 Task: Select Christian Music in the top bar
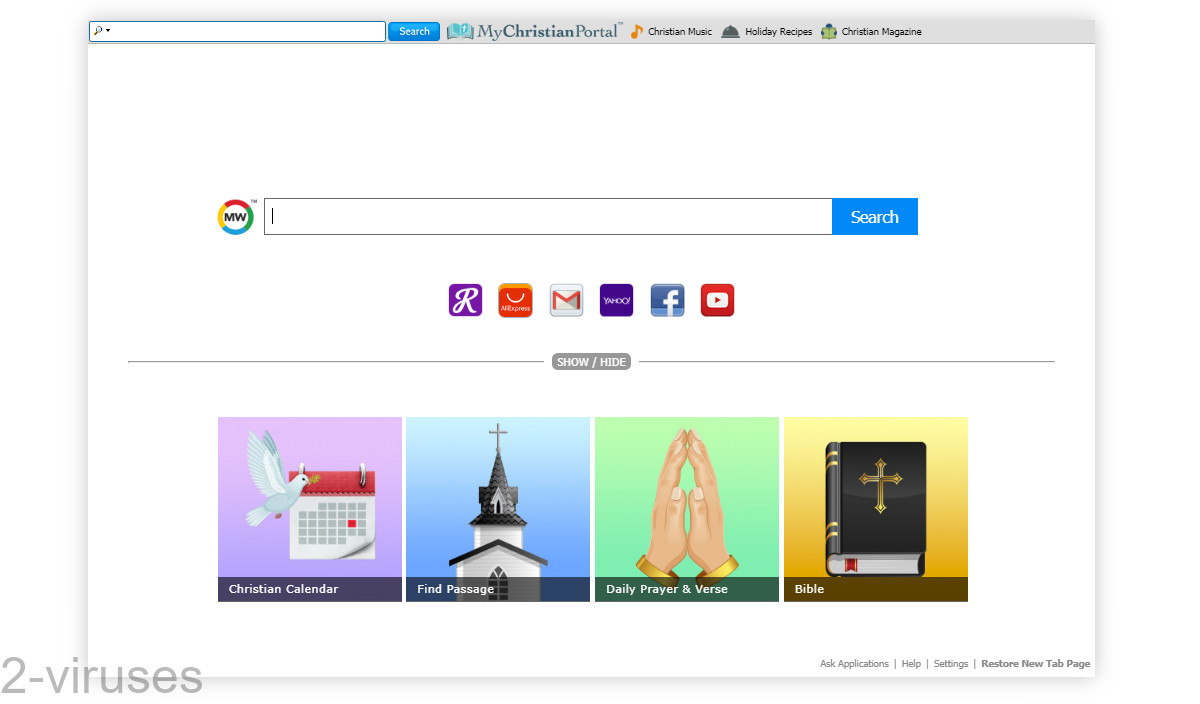pos(678,31)
